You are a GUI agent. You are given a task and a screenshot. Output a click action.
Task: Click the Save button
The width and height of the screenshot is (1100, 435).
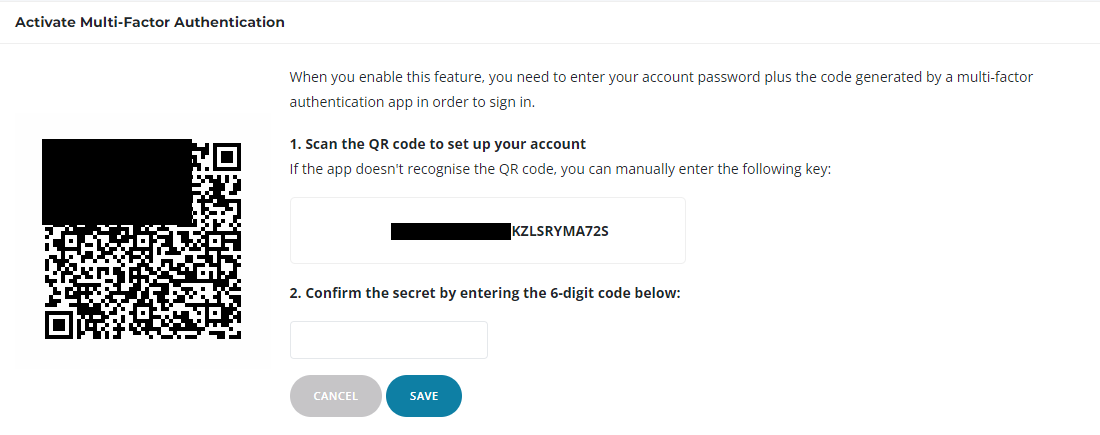coord(423,396)
